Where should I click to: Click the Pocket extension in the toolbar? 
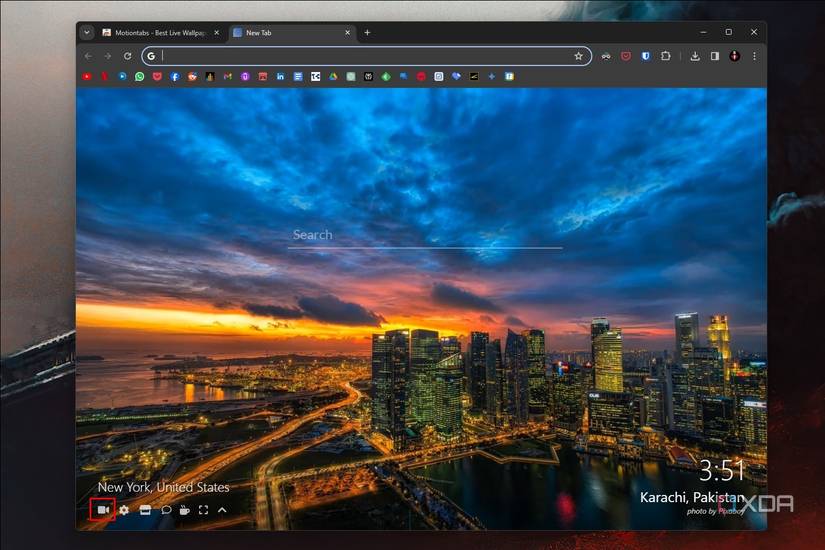(626, 56)
